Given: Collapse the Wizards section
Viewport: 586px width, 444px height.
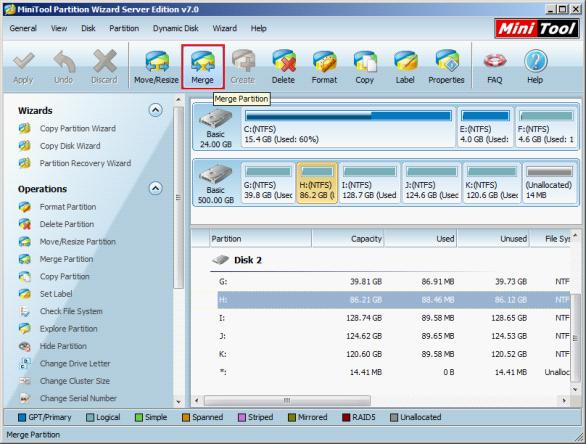Looking at the screenshot, I should 155,110.
